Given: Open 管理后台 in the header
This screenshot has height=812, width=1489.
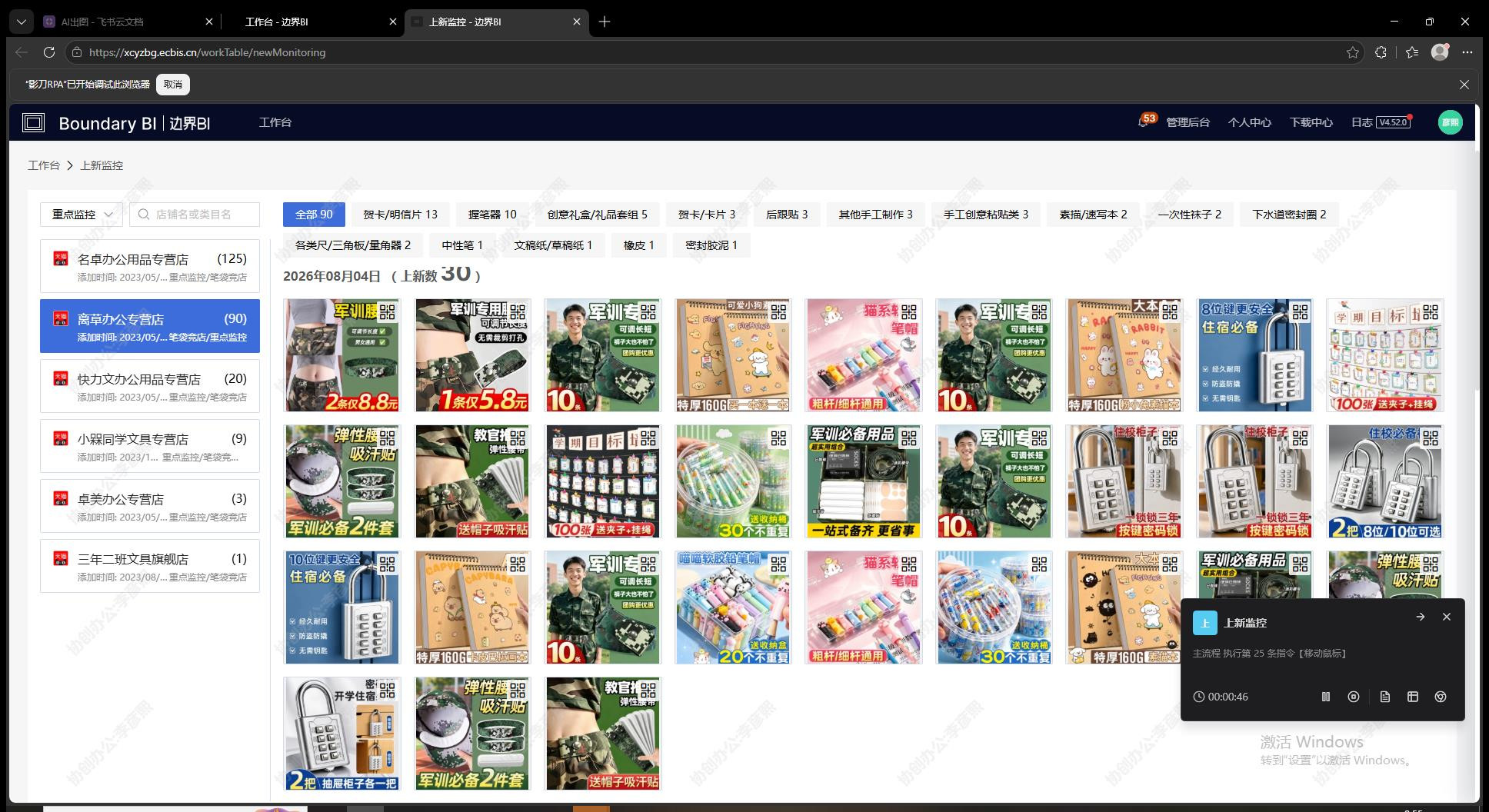Looking at the screenshot, I should (1188, 122).
